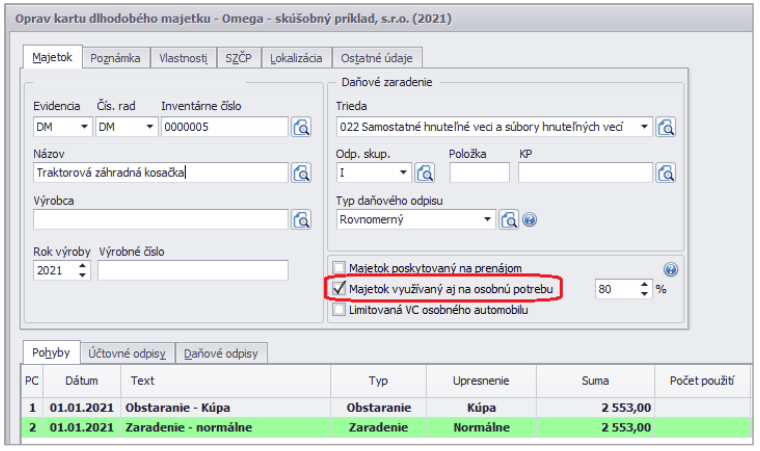
Task: Tick Limitovaná VC osobného automobilu checkbox
Action: pos(340,310)
